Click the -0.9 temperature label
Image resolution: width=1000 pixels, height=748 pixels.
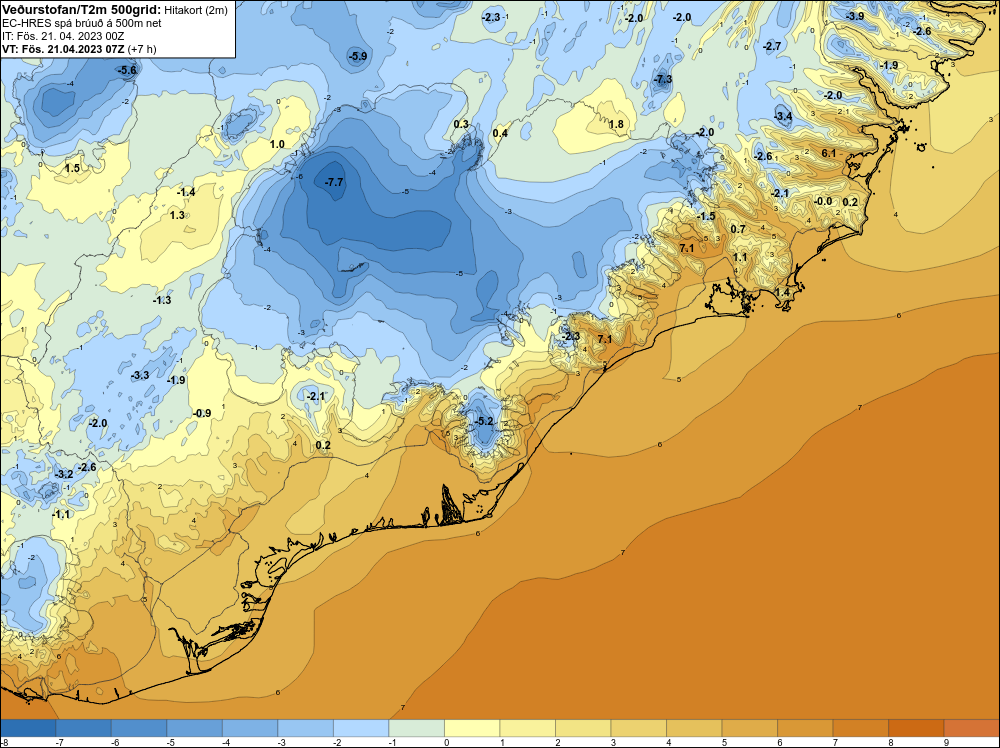(202, 413)
